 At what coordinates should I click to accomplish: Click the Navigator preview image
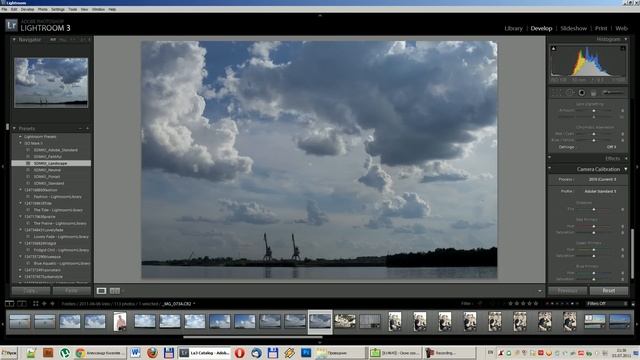pyautogui.click(x=51, y=82)
